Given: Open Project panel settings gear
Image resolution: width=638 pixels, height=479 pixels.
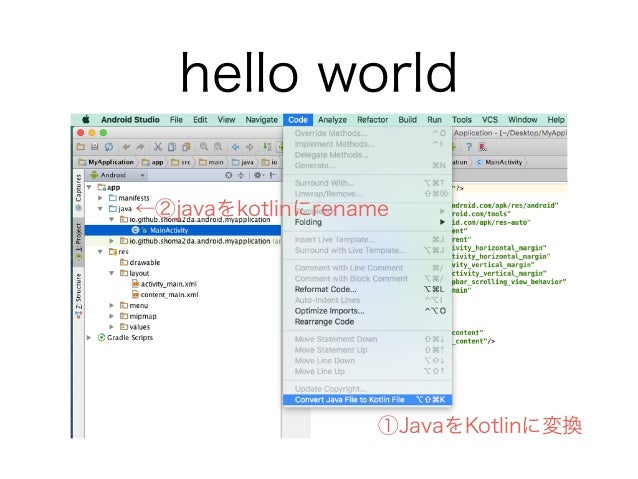Looking at the screenshot, I should (258, 175).
